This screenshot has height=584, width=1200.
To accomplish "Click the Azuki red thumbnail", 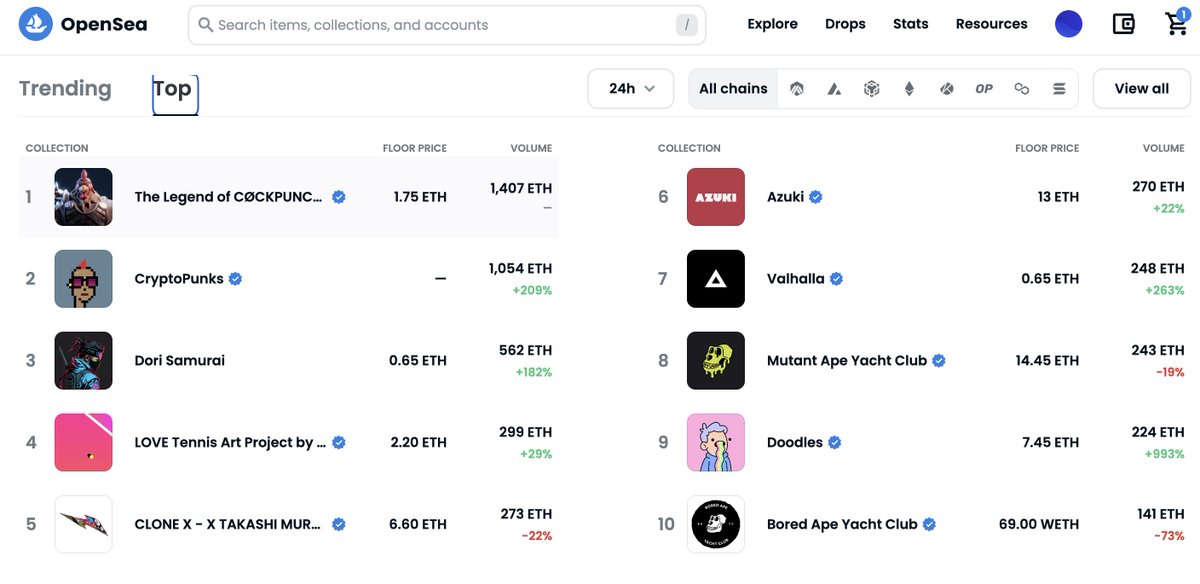I will [x=716, y=197].
